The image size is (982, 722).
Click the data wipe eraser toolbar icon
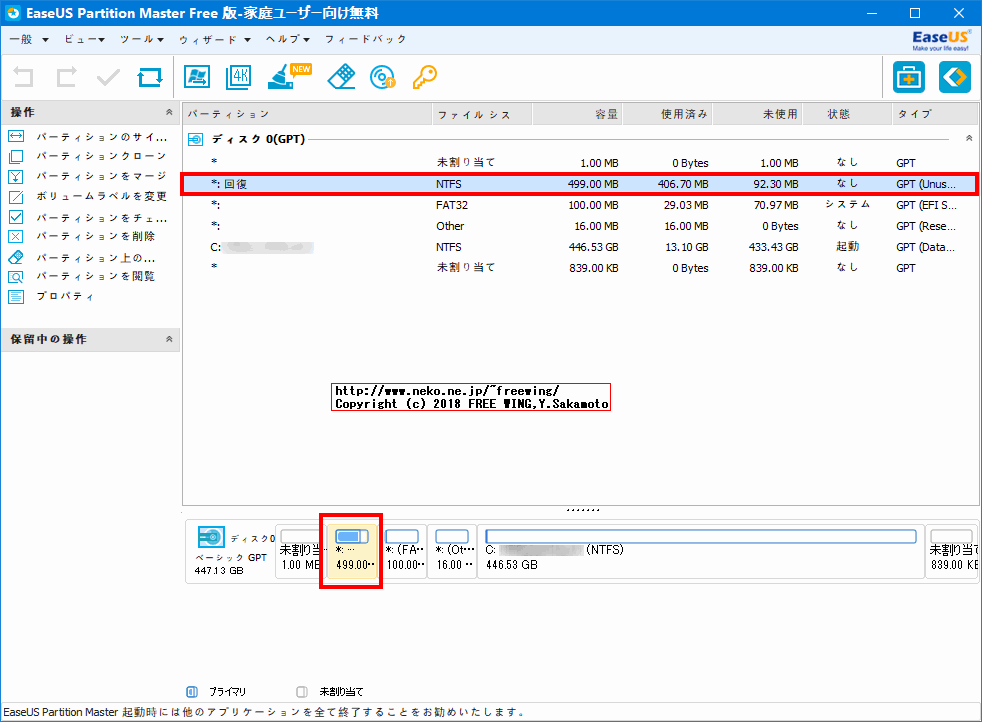[x=340, y=77]
